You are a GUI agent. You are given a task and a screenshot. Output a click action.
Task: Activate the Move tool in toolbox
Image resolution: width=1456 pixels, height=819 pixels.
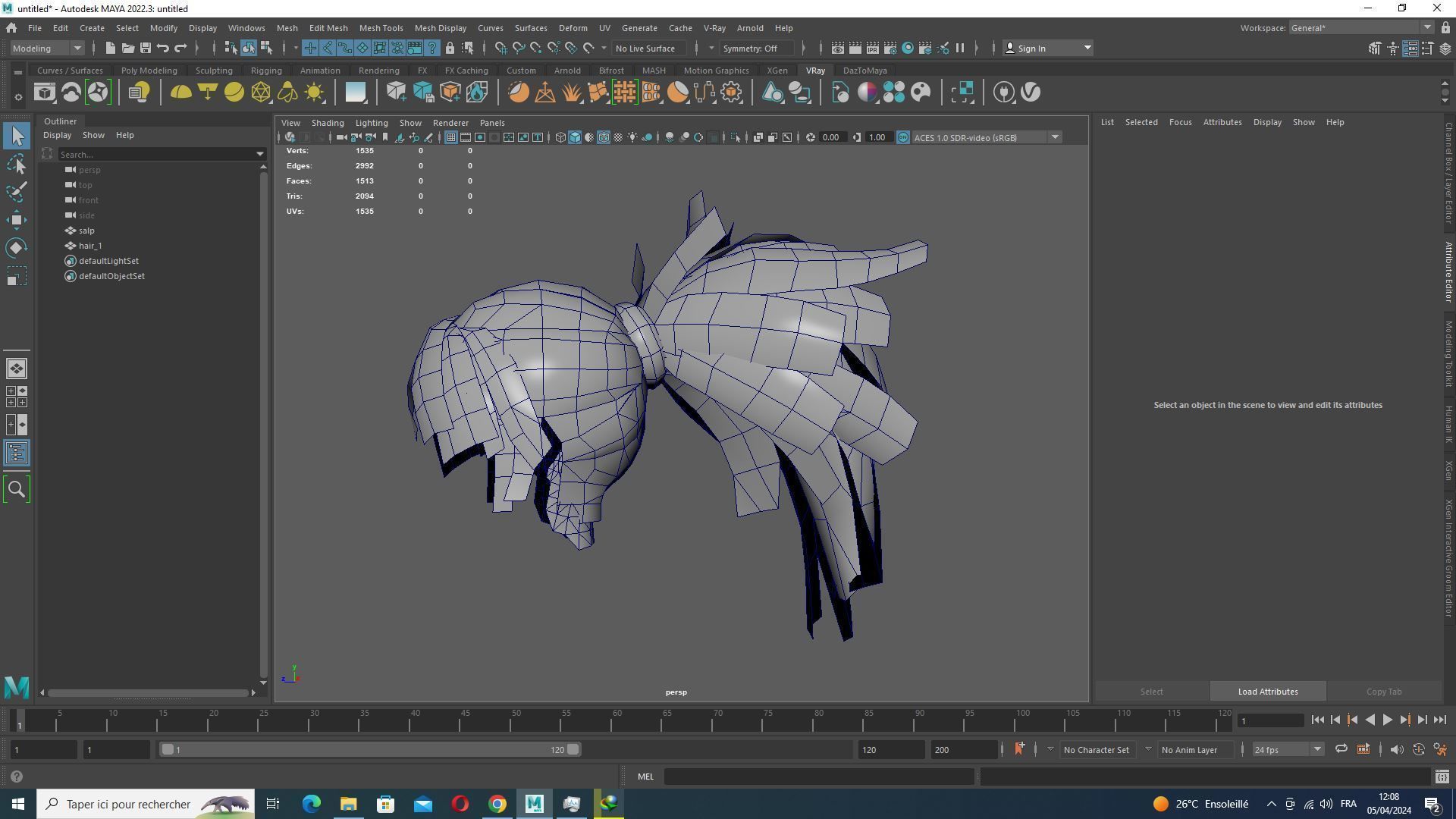pos(17,220)
